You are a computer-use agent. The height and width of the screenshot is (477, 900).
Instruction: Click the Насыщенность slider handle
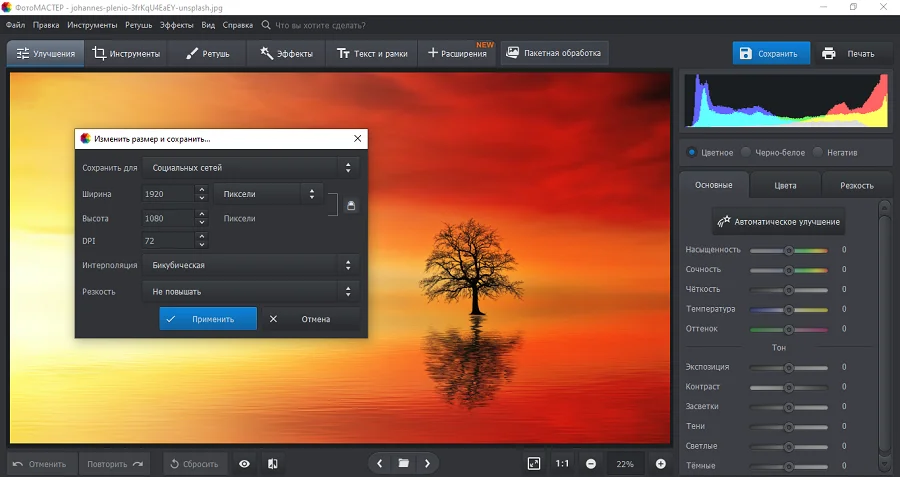pyautogui.click(x=788, y=250)
